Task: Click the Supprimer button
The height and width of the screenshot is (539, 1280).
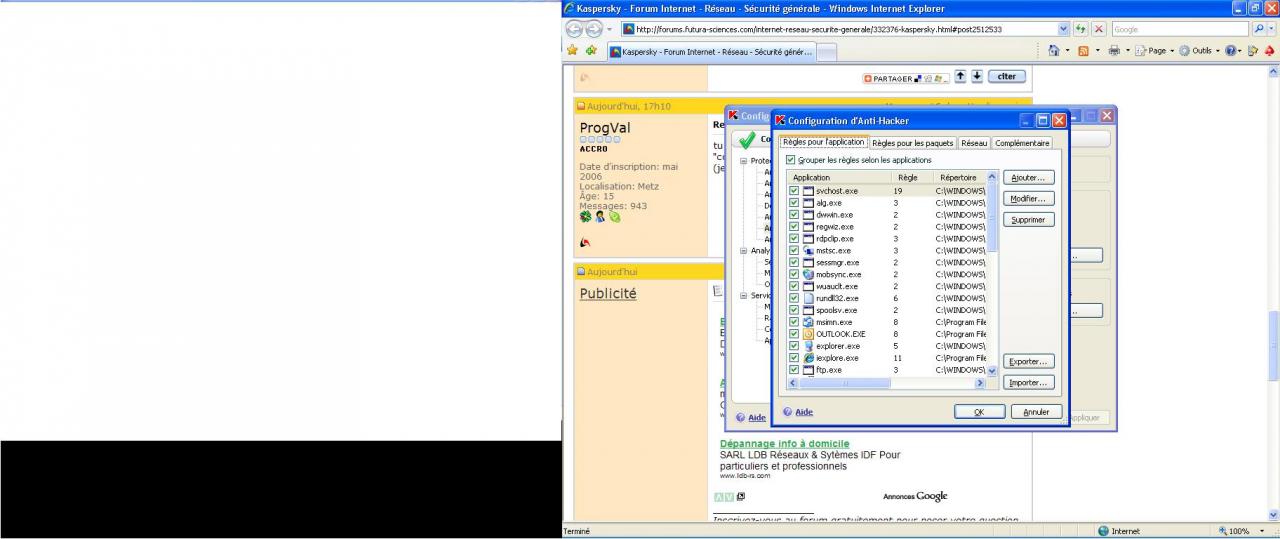Action: 1029,219
